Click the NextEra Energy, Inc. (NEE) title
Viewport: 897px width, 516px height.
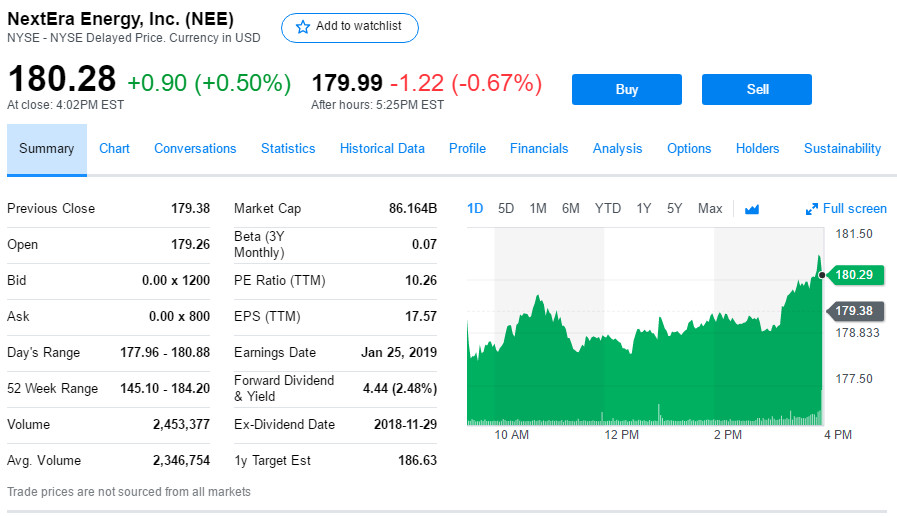[x=120, y=19]
